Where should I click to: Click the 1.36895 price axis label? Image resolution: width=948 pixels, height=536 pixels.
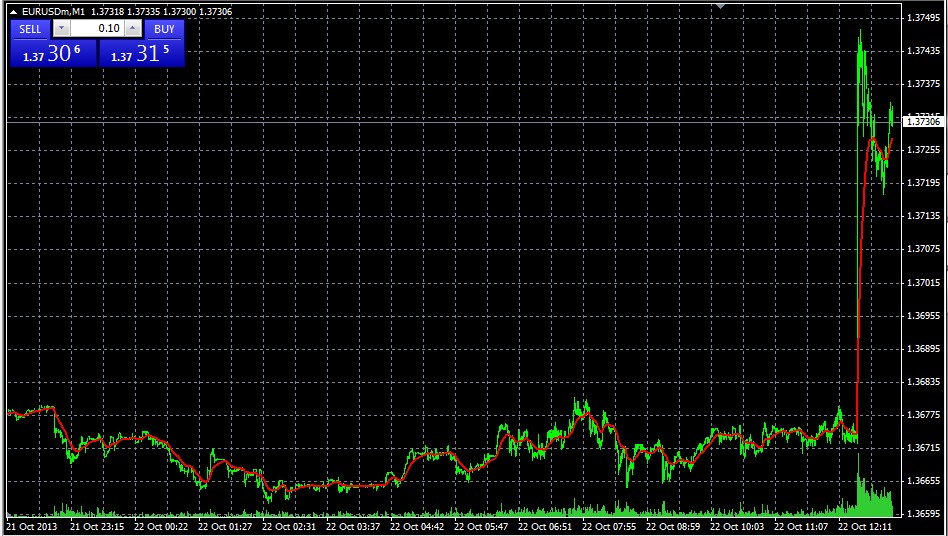pyautogui.click(x=923, y=349)
